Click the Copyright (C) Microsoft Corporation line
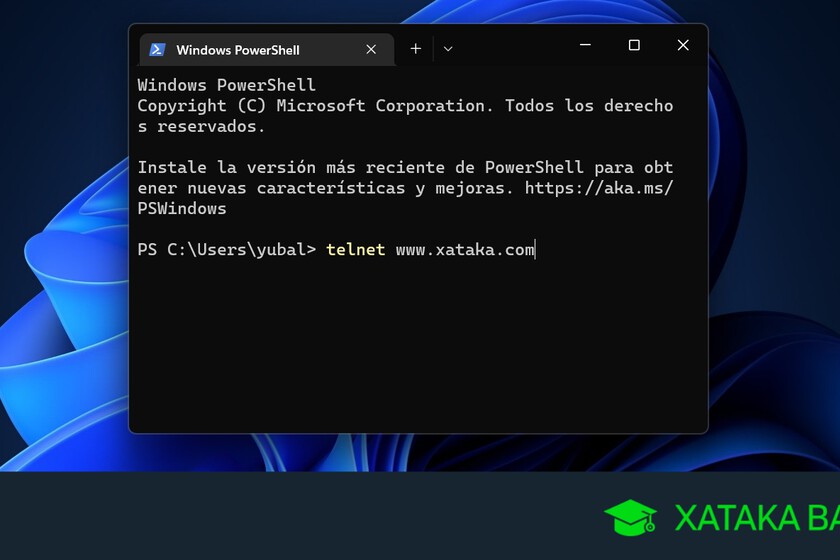Screen dimensions: 840x560 point(406,106)
